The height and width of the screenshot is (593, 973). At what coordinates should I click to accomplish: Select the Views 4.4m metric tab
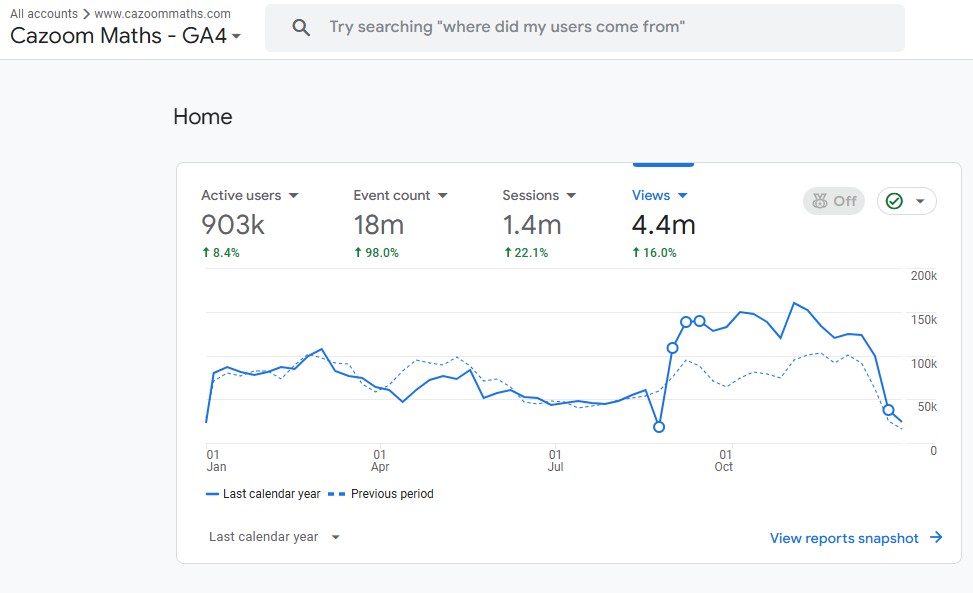click(x=663, y=223)
